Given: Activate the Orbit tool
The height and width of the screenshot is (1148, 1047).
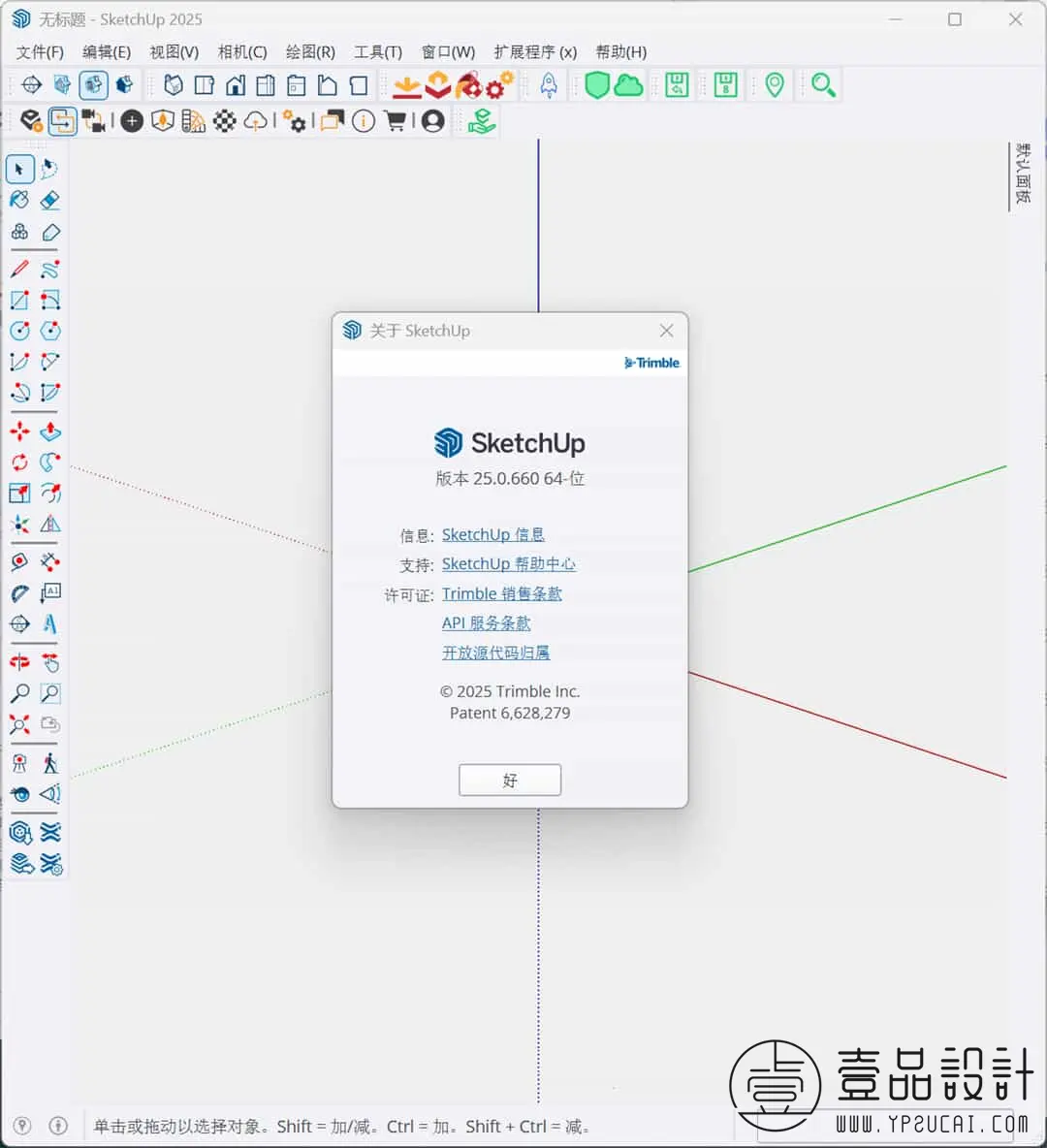Looking at the screenshot, I should (19, 662).
